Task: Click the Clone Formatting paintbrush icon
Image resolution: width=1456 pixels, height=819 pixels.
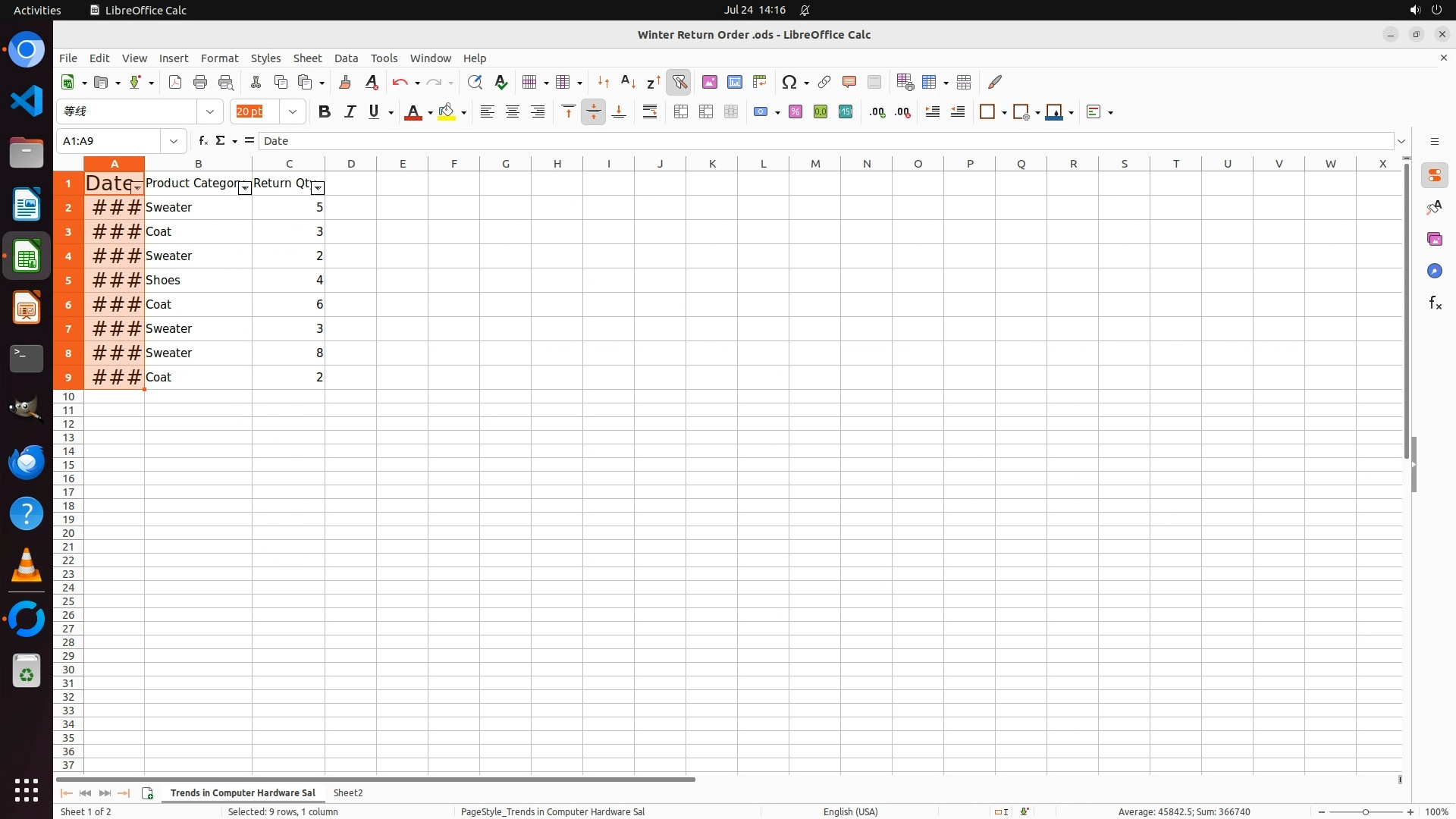Action: coord(345,82)
